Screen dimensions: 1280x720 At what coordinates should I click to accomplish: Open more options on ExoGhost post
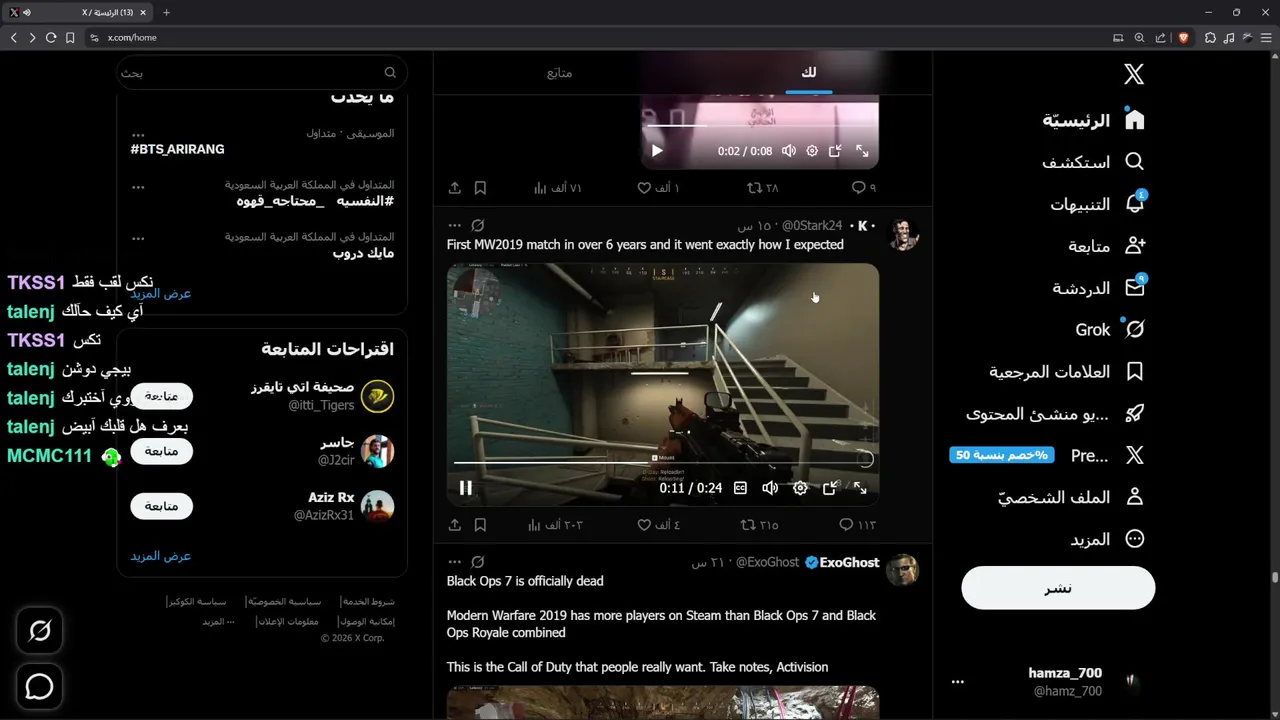(x=455, y=562)
